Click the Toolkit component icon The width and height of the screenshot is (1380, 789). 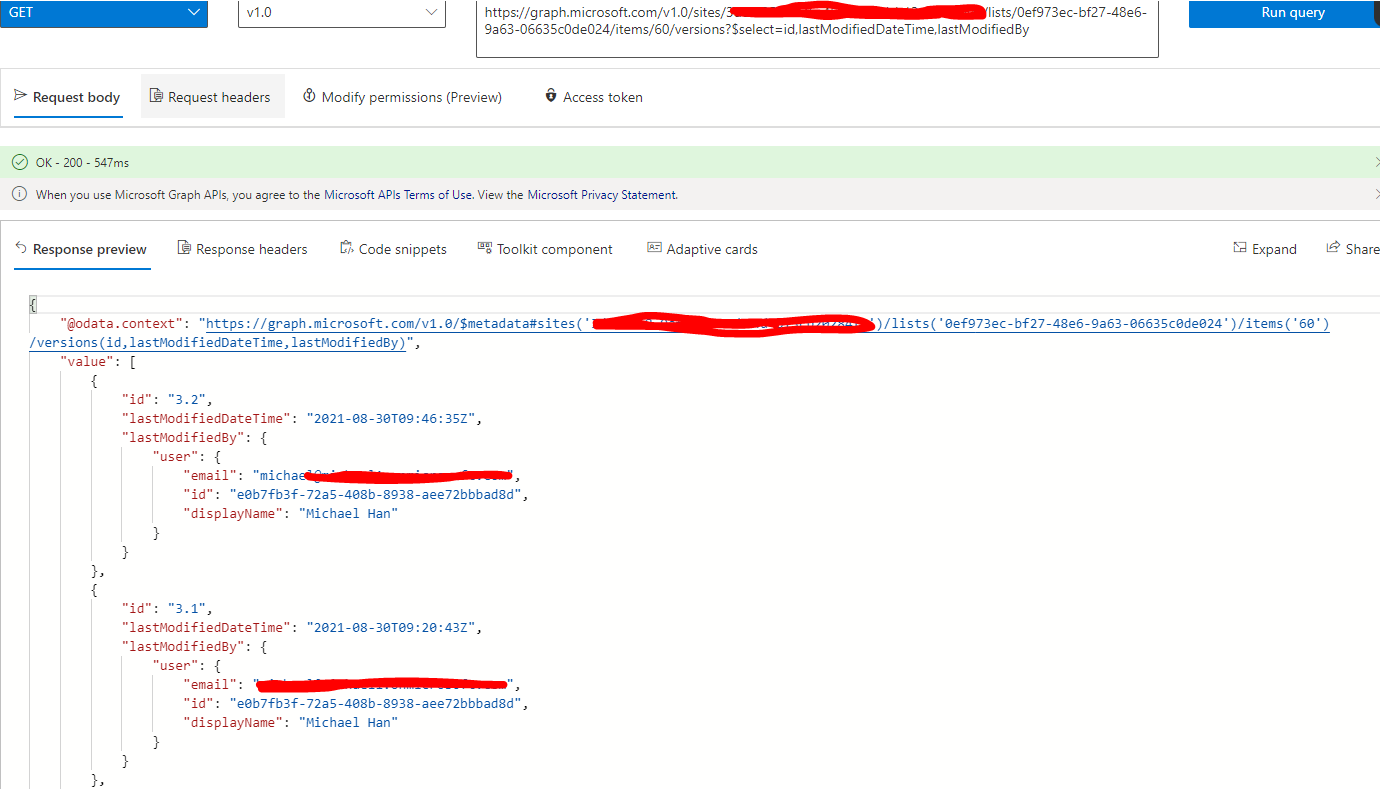(485, 248)
